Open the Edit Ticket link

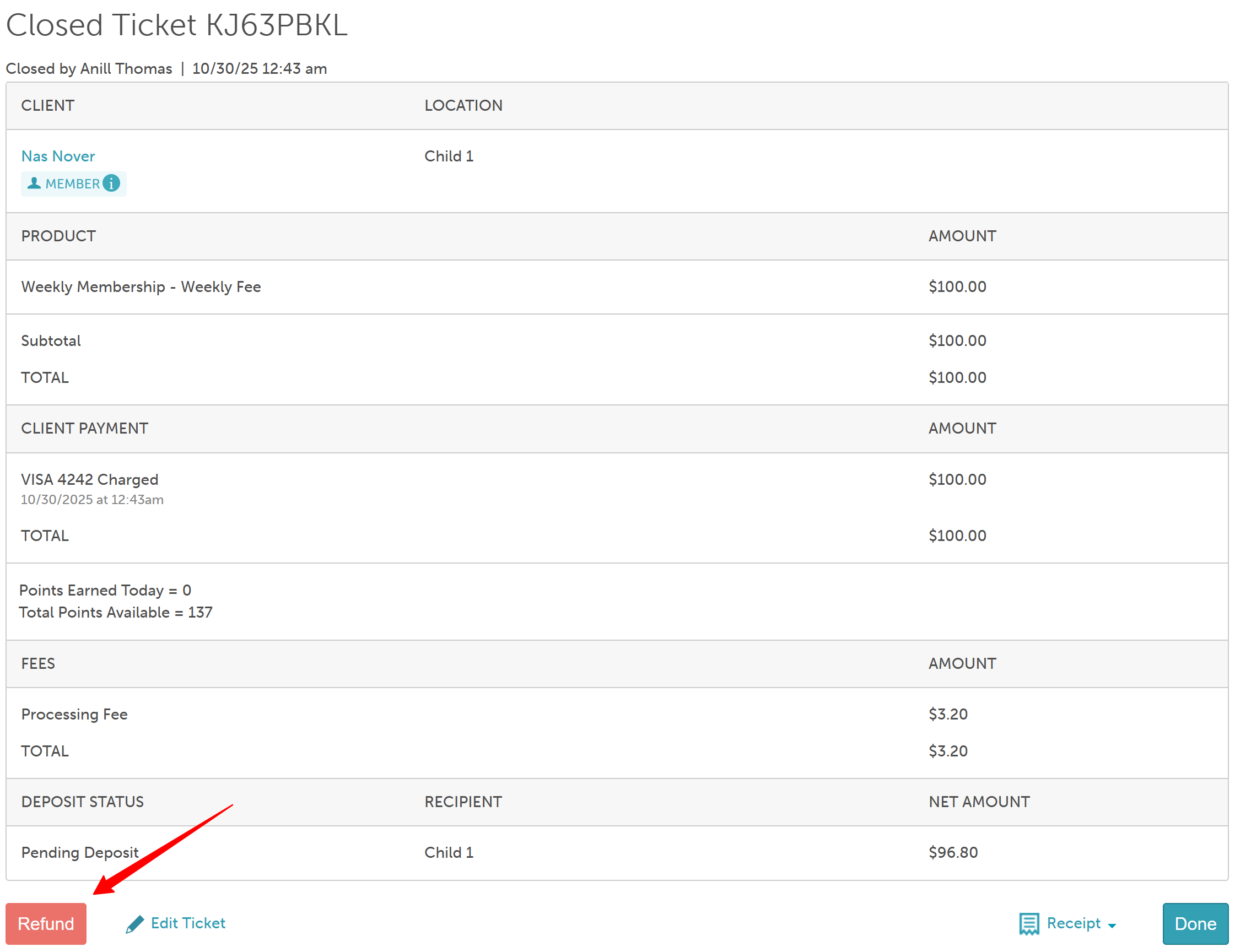188,923
